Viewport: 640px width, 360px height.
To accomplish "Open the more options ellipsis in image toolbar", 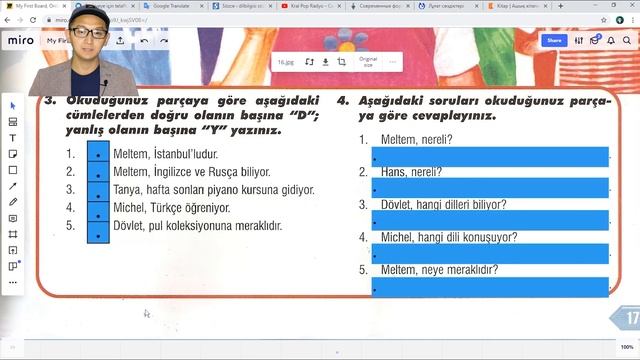I will (393, 62).
